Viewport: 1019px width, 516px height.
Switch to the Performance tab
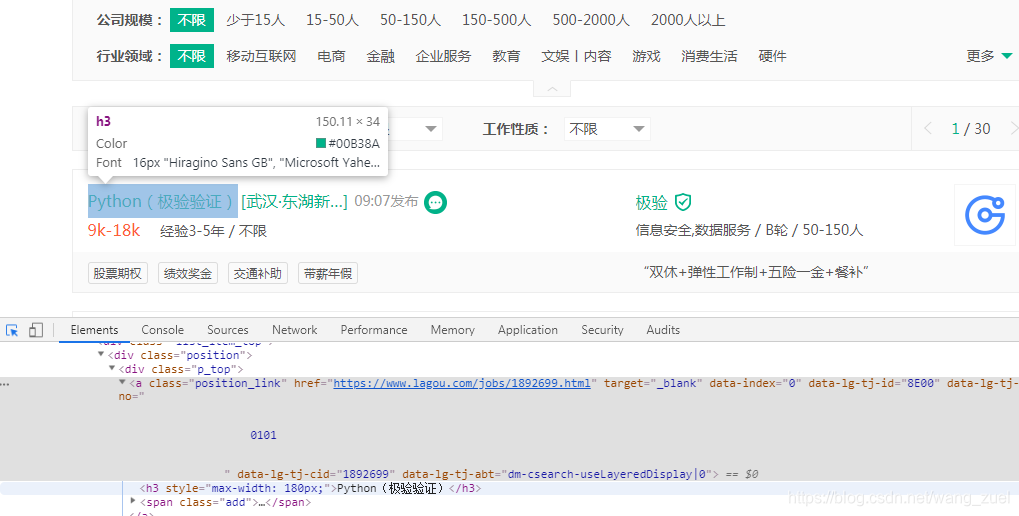(374, 330)
